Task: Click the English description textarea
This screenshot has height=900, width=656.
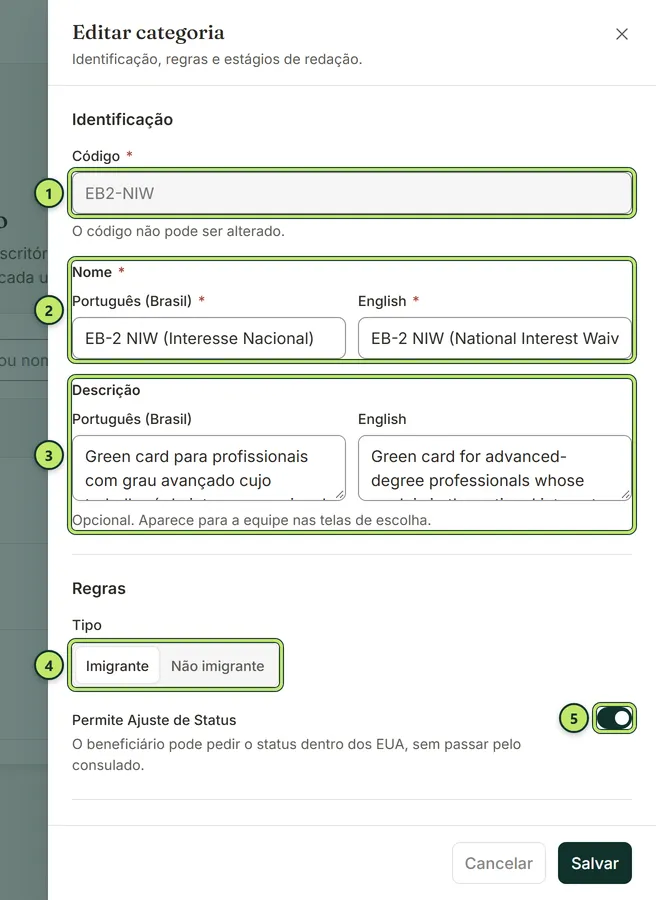Action: pos(495,468)
